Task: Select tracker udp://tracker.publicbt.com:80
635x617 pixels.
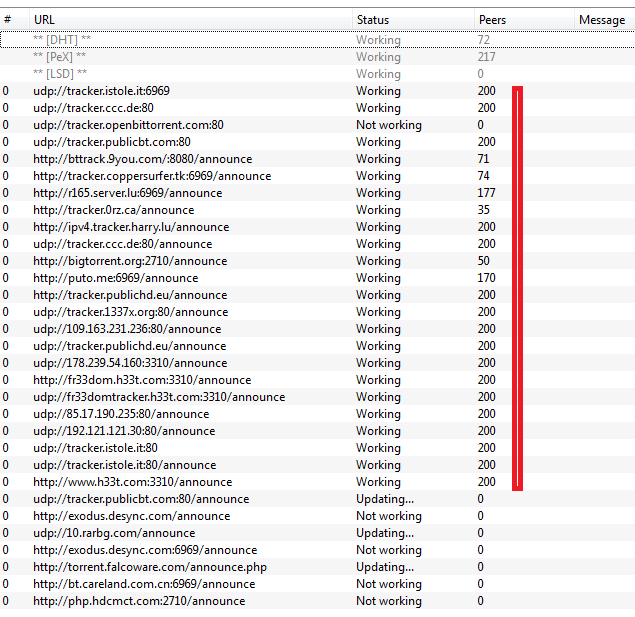Action: point(318,142)
